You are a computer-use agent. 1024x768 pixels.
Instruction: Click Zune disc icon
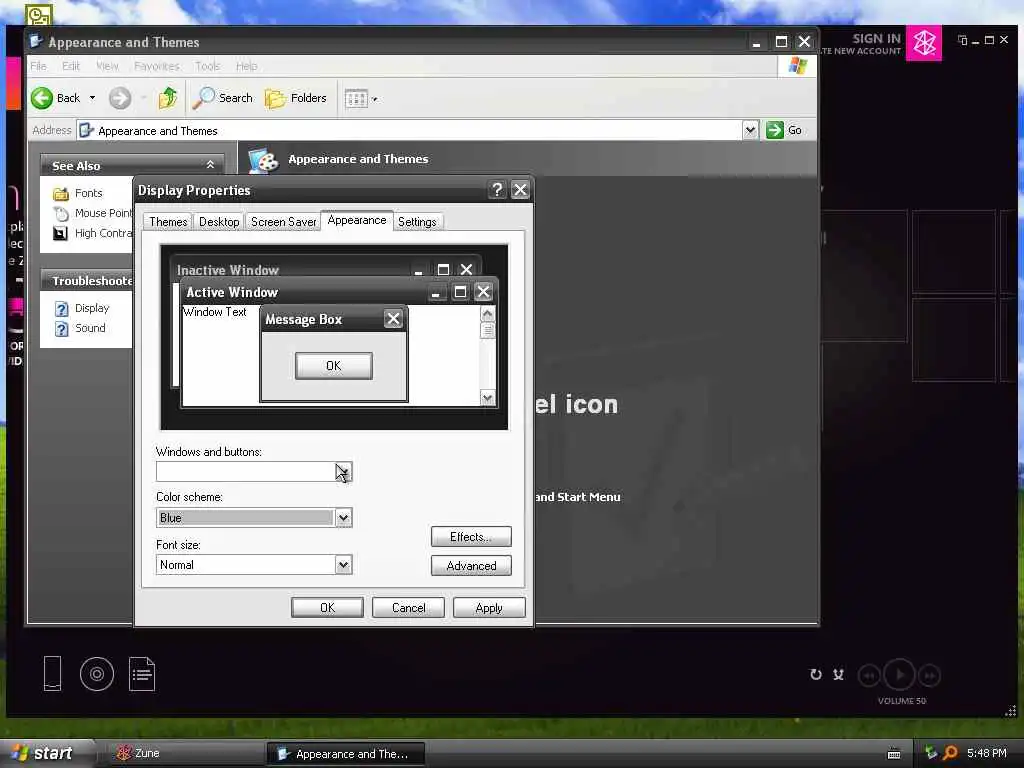pyautogui.click(x=97, y=674)
